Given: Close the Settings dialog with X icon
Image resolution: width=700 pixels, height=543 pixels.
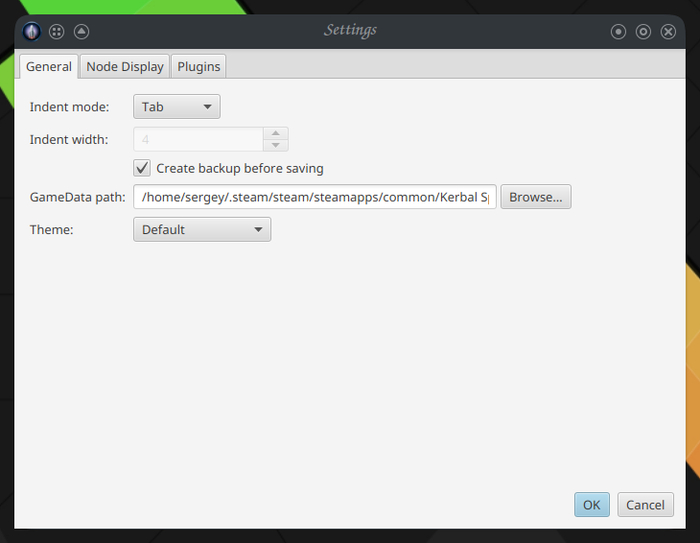Looking at the screenshot, I should 668,32.
